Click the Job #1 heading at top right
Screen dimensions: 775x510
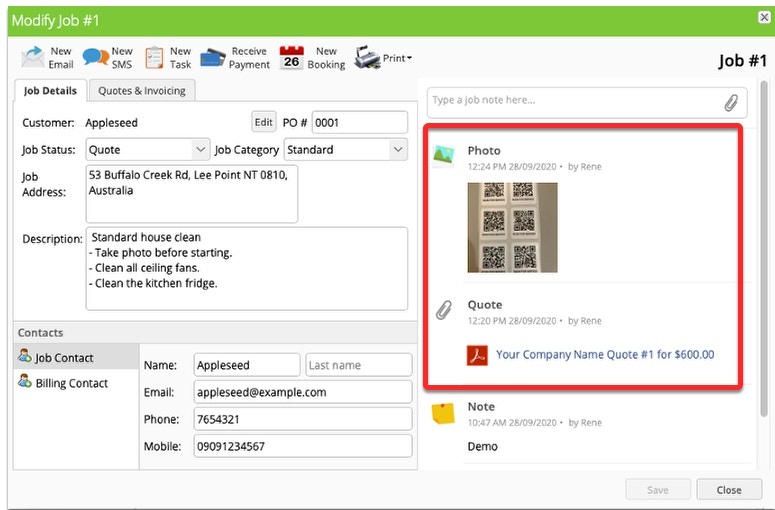point(742,61)
